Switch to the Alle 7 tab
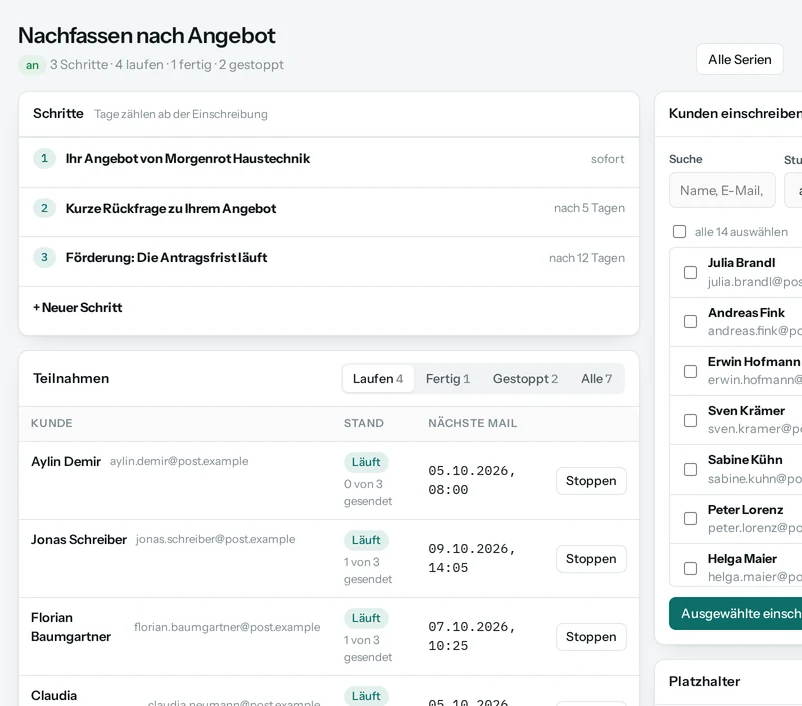Viewport: 802px width, 706px height. (x=596, y=379)
